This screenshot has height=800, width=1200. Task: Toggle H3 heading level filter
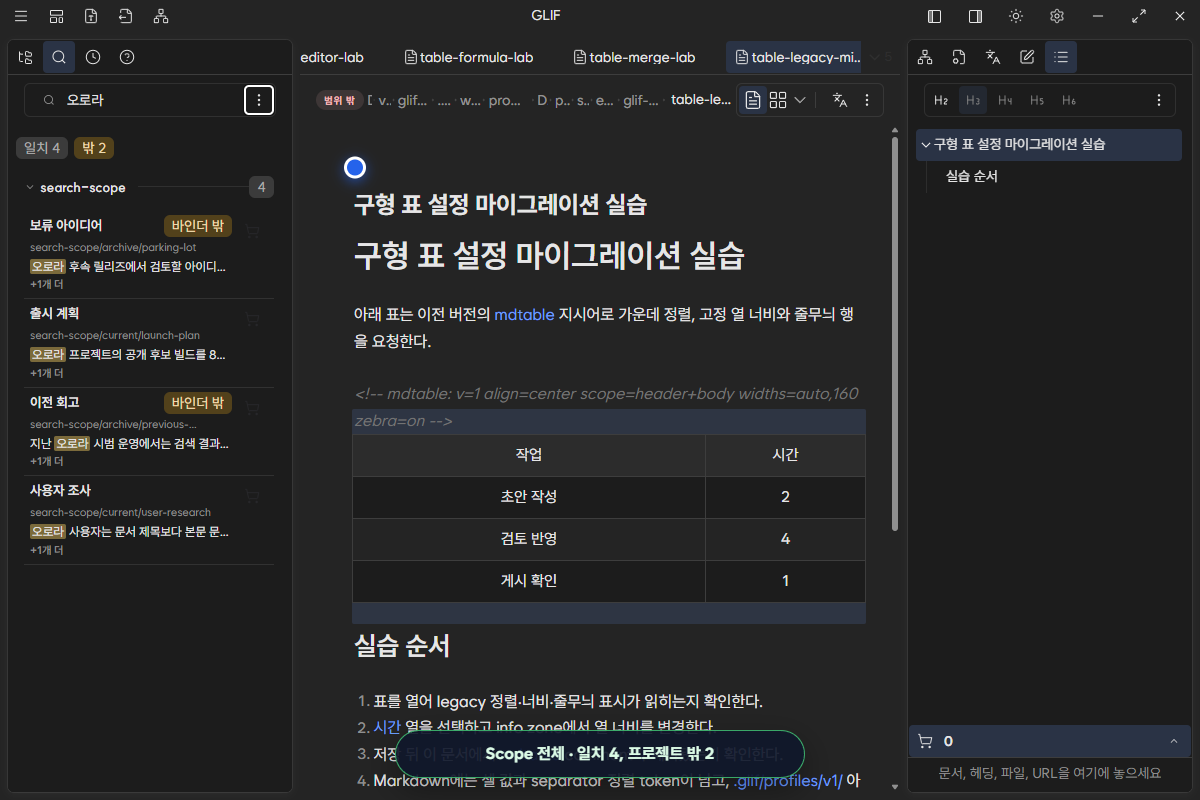tap(973, 100)
